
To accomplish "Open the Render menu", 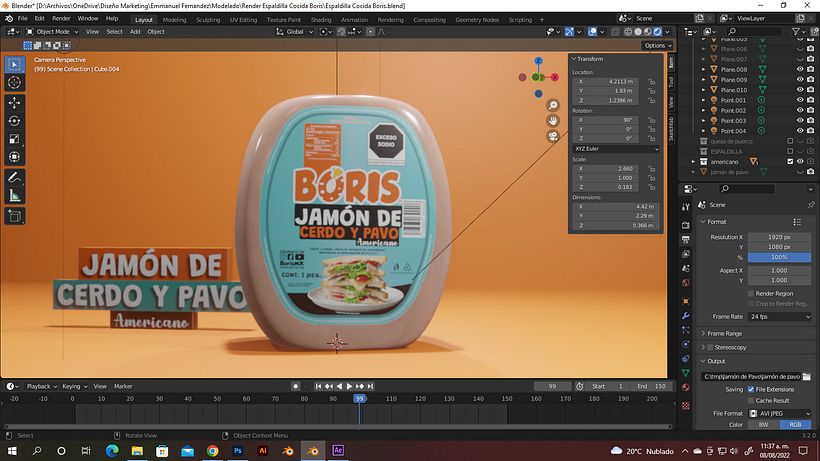I will pyautogui.click(x=61, y=19).
